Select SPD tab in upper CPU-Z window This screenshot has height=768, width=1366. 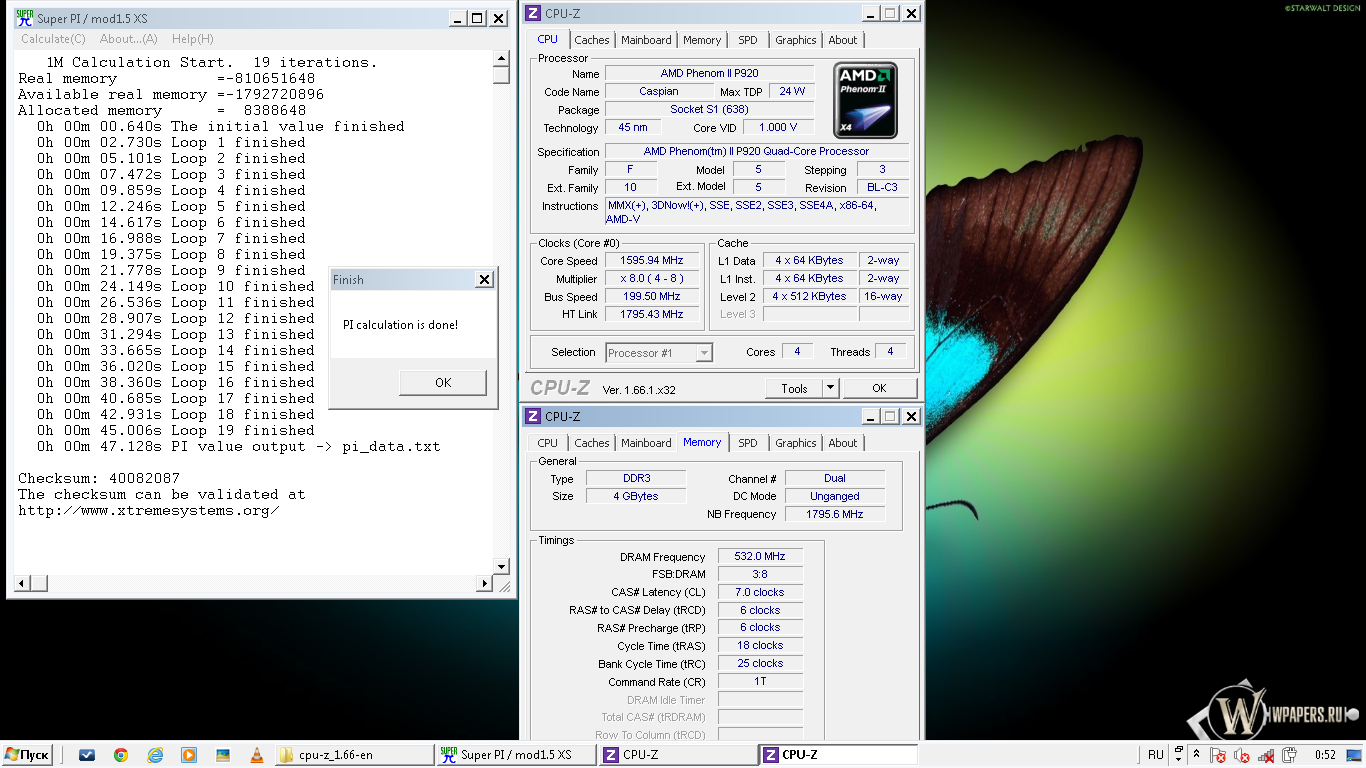(x=748, y=40)
